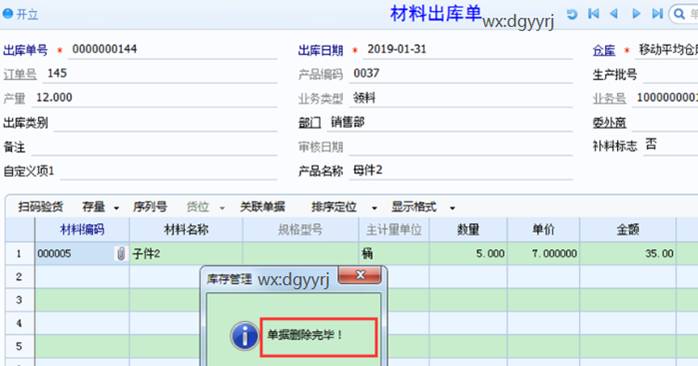The height and width of the screenshot is (366, 698).
Task: Click the 开立 status icon
Action: click(8, 13)
